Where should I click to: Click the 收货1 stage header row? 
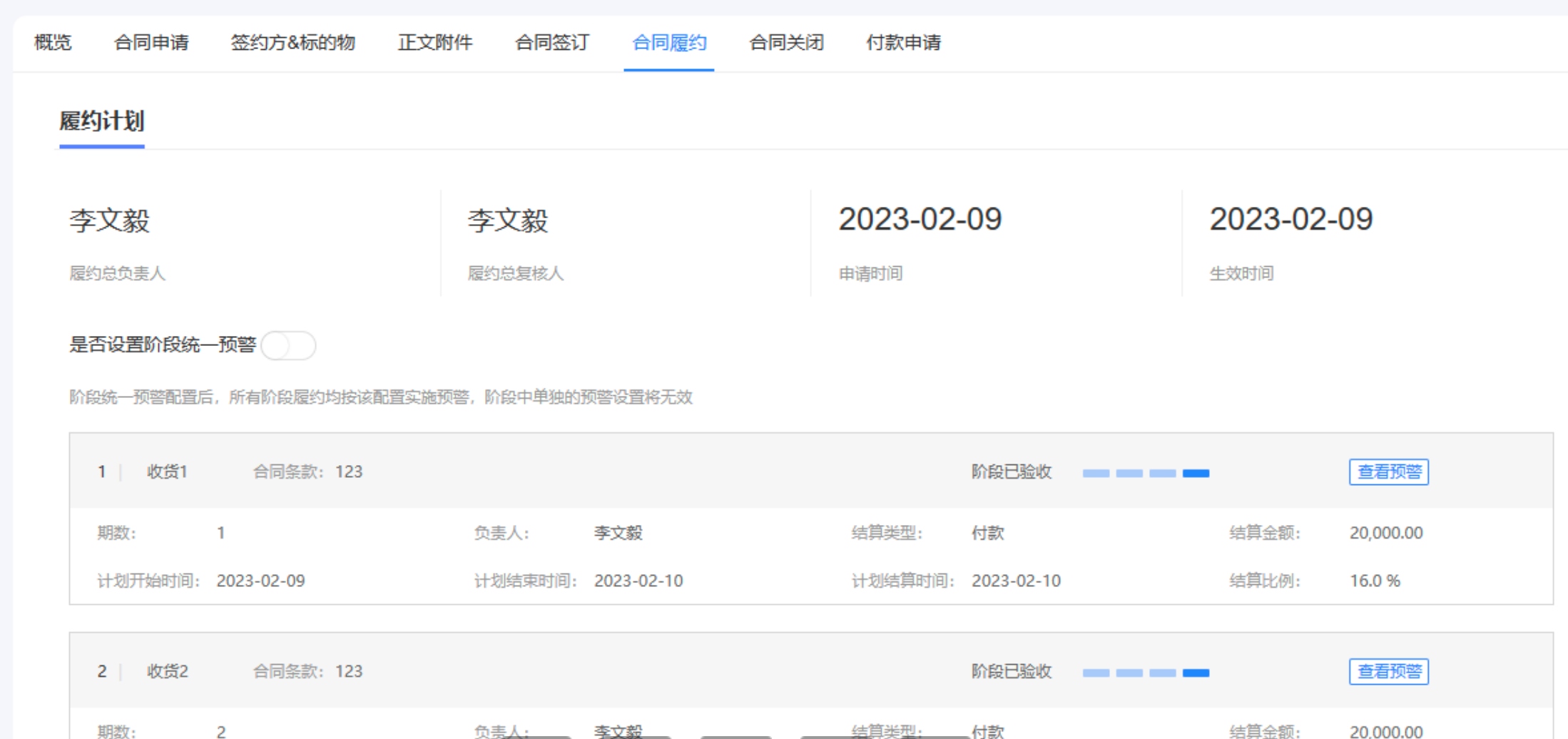[811, 472]
